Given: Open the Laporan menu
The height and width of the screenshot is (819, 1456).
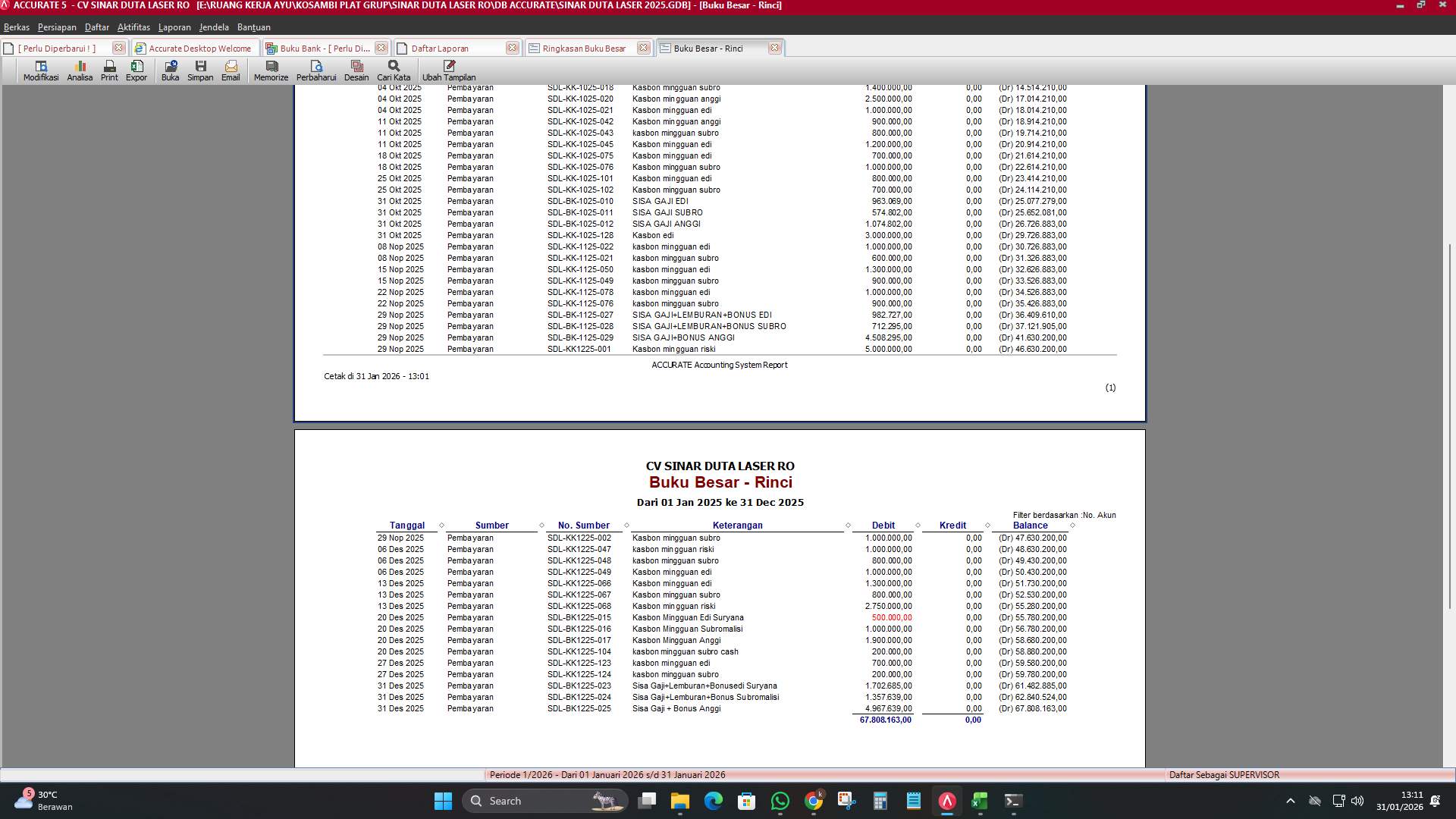Looking at the screenshot, I should tap(174, 27).
